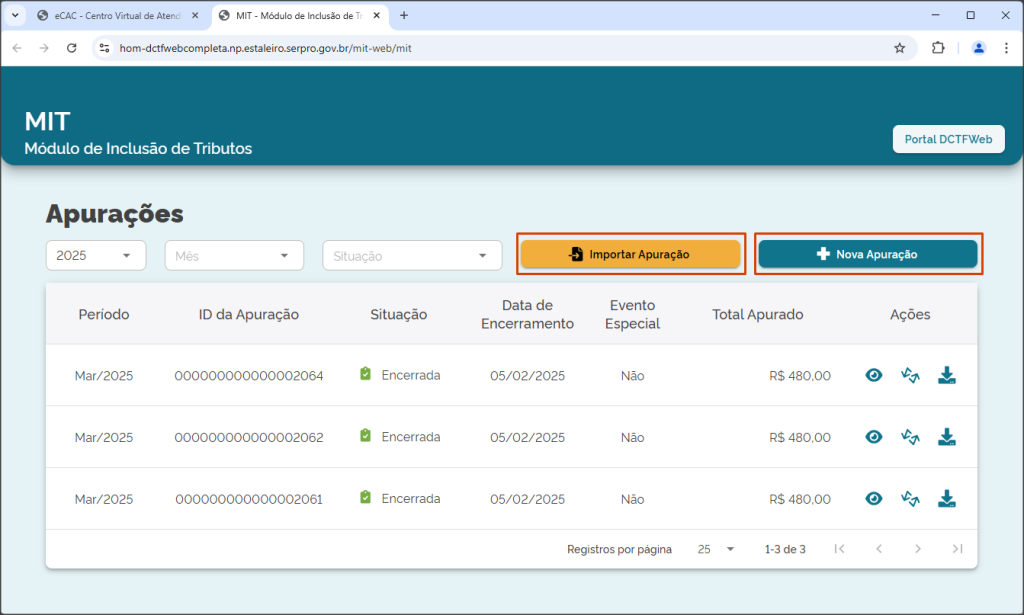1024x615 pixels.
Task: Open the tab search chevron
Action: click(x=15, y=15)
